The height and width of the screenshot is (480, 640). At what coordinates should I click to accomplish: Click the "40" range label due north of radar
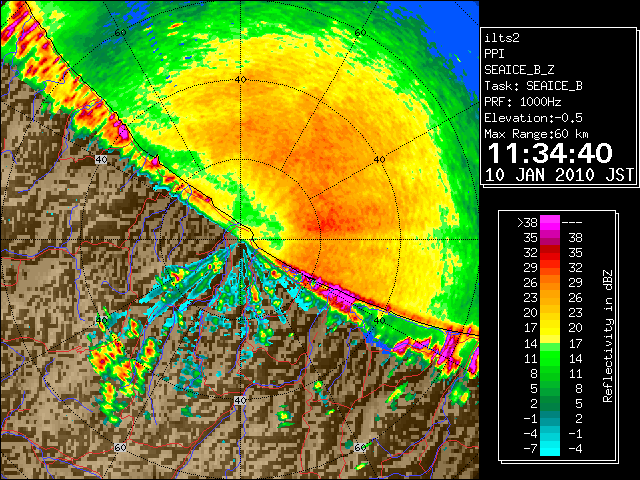pos(240,80)
